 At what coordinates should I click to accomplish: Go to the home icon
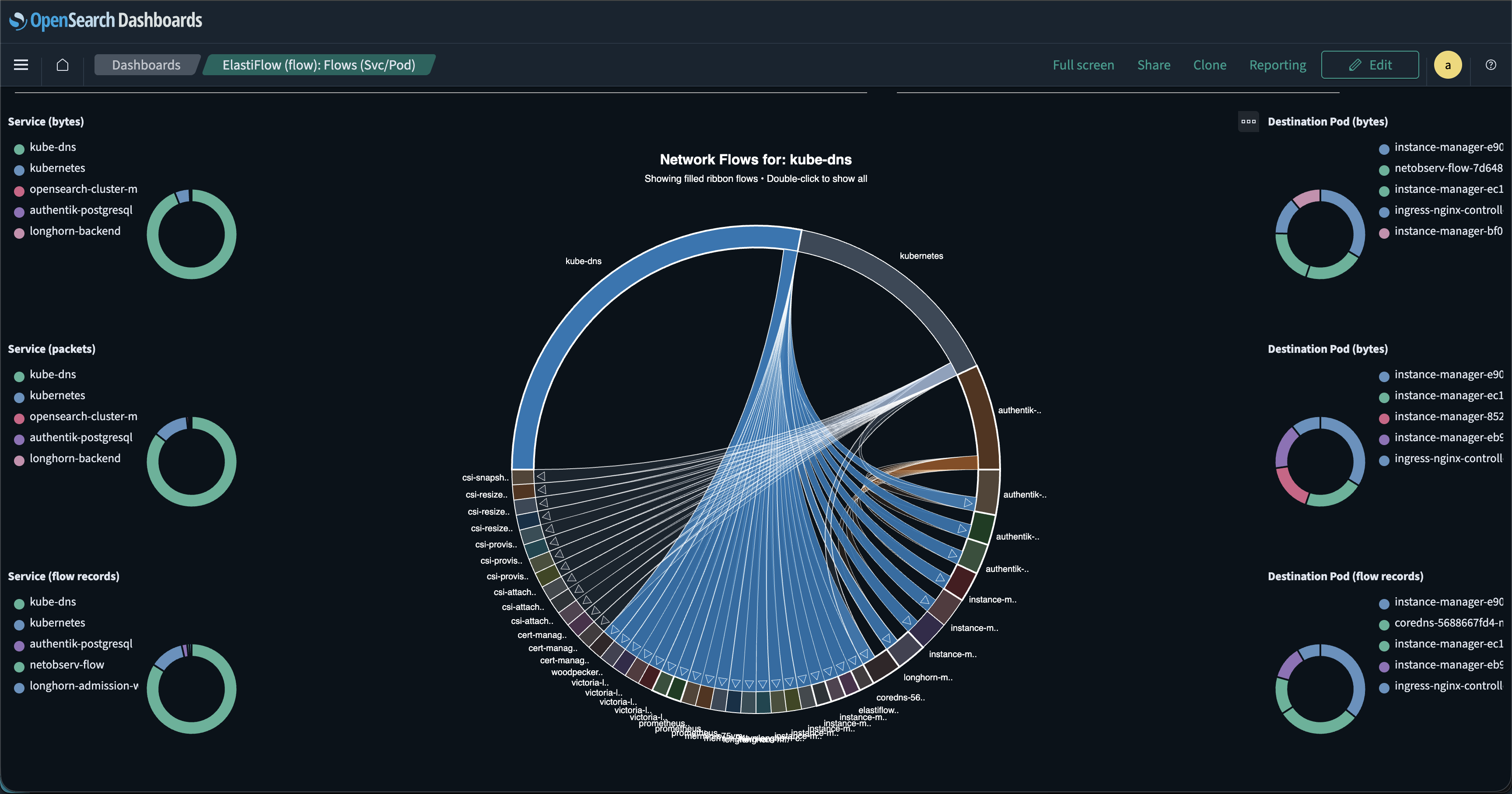[x=62, y=65]
